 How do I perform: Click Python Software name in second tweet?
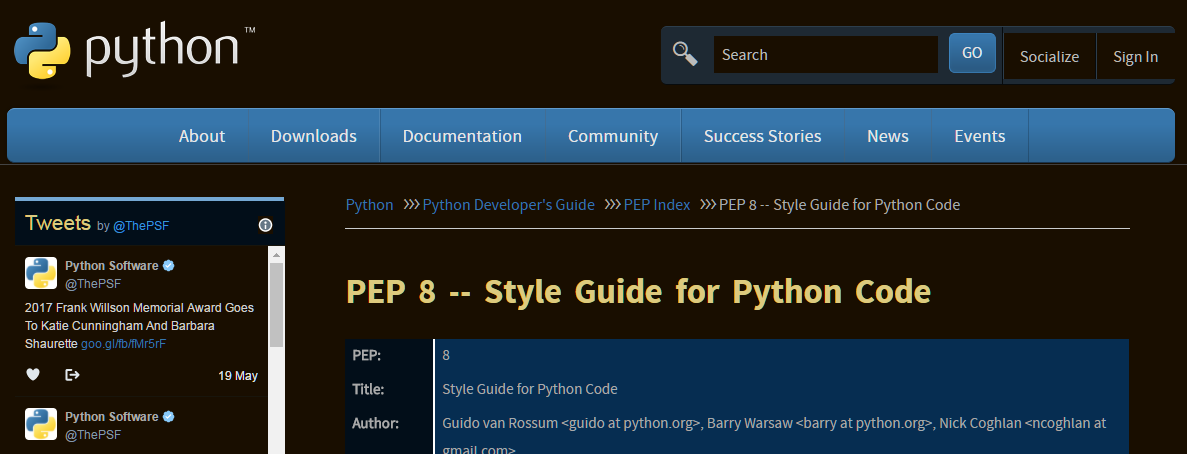coord(112,417)
